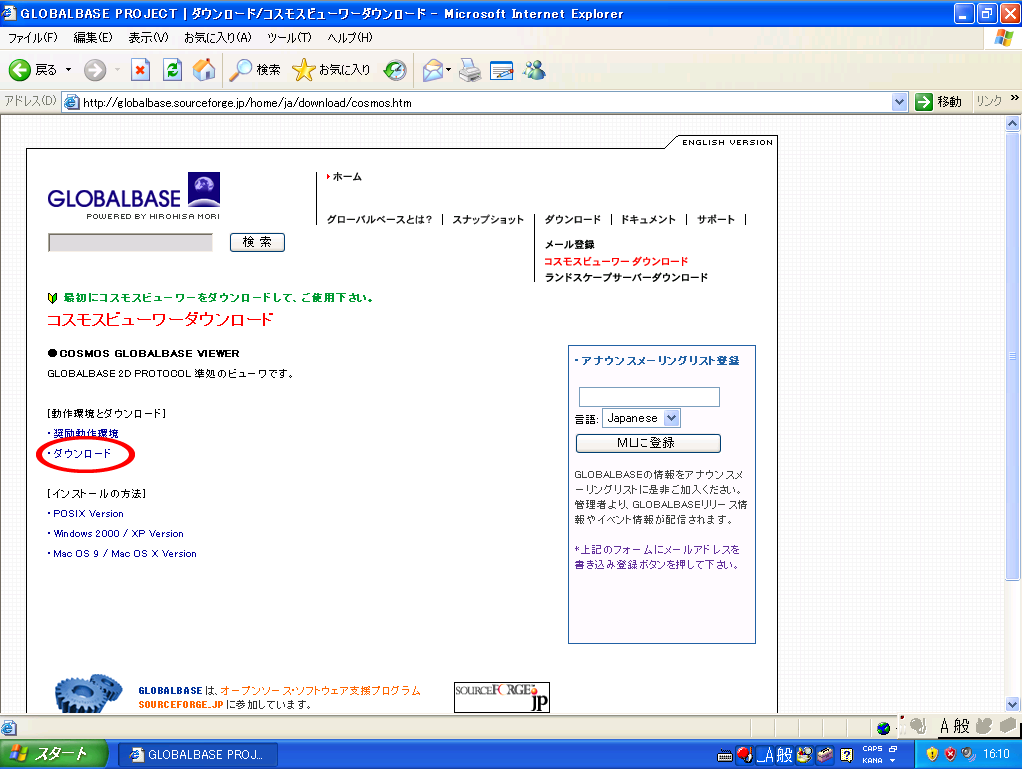Expand the address bar dropdown

click(x=899, y=102)
